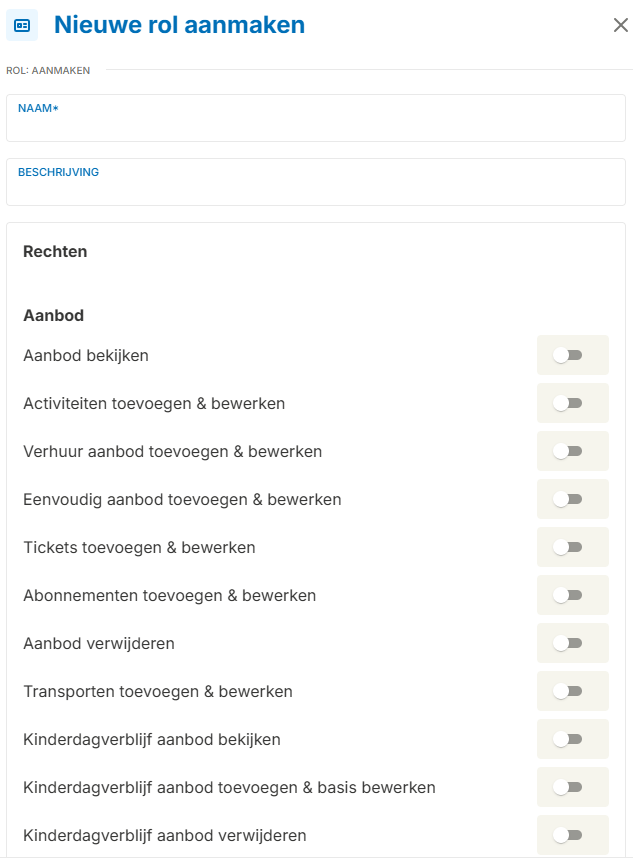This screenshot has width=633, height=865.
Task: Toggle Transporten toevoegen & bewerken switch
Action: point(568,691)
